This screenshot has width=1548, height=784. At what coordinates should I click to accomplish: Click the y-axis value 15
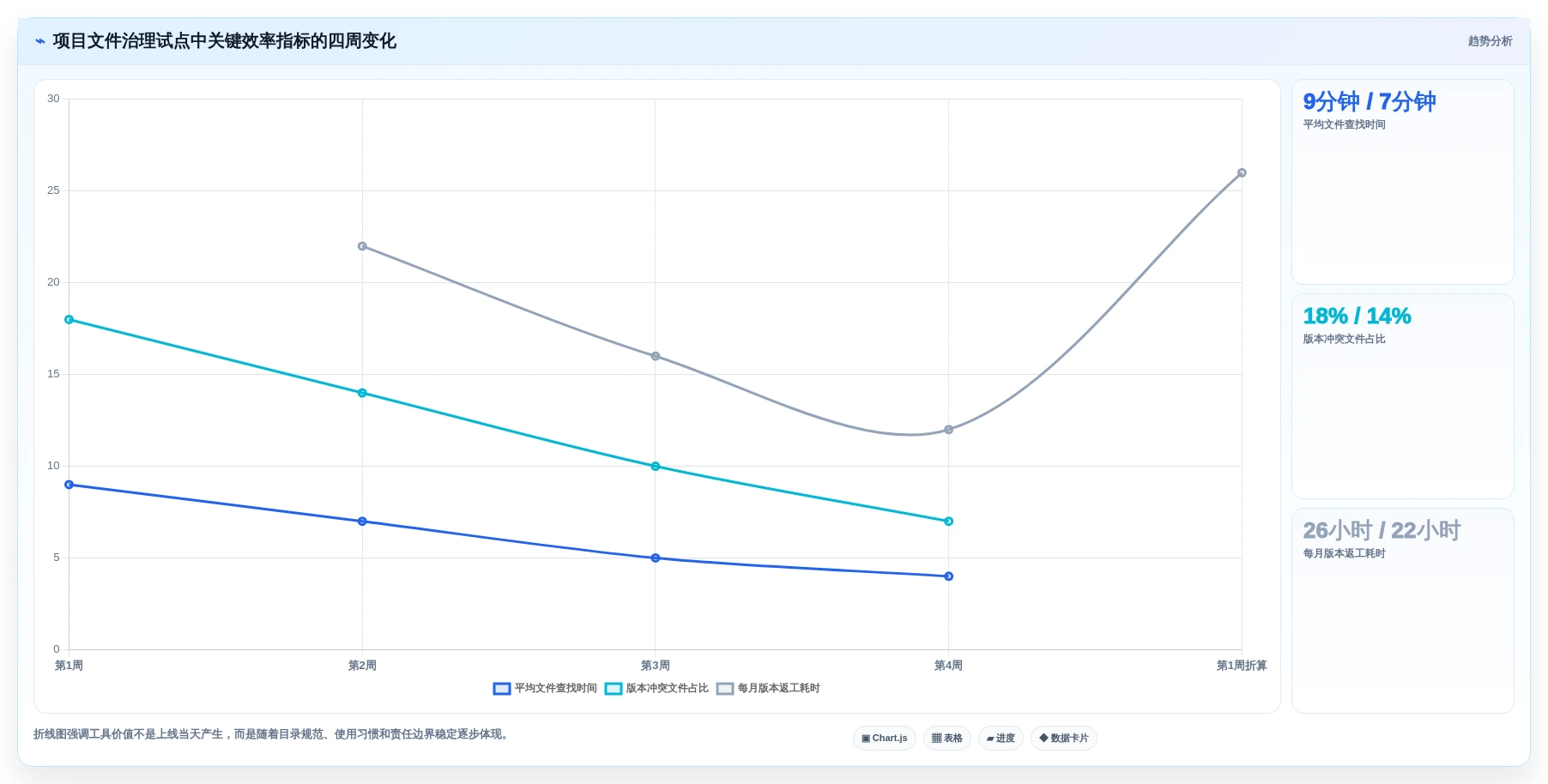click(x=53, y=374)
